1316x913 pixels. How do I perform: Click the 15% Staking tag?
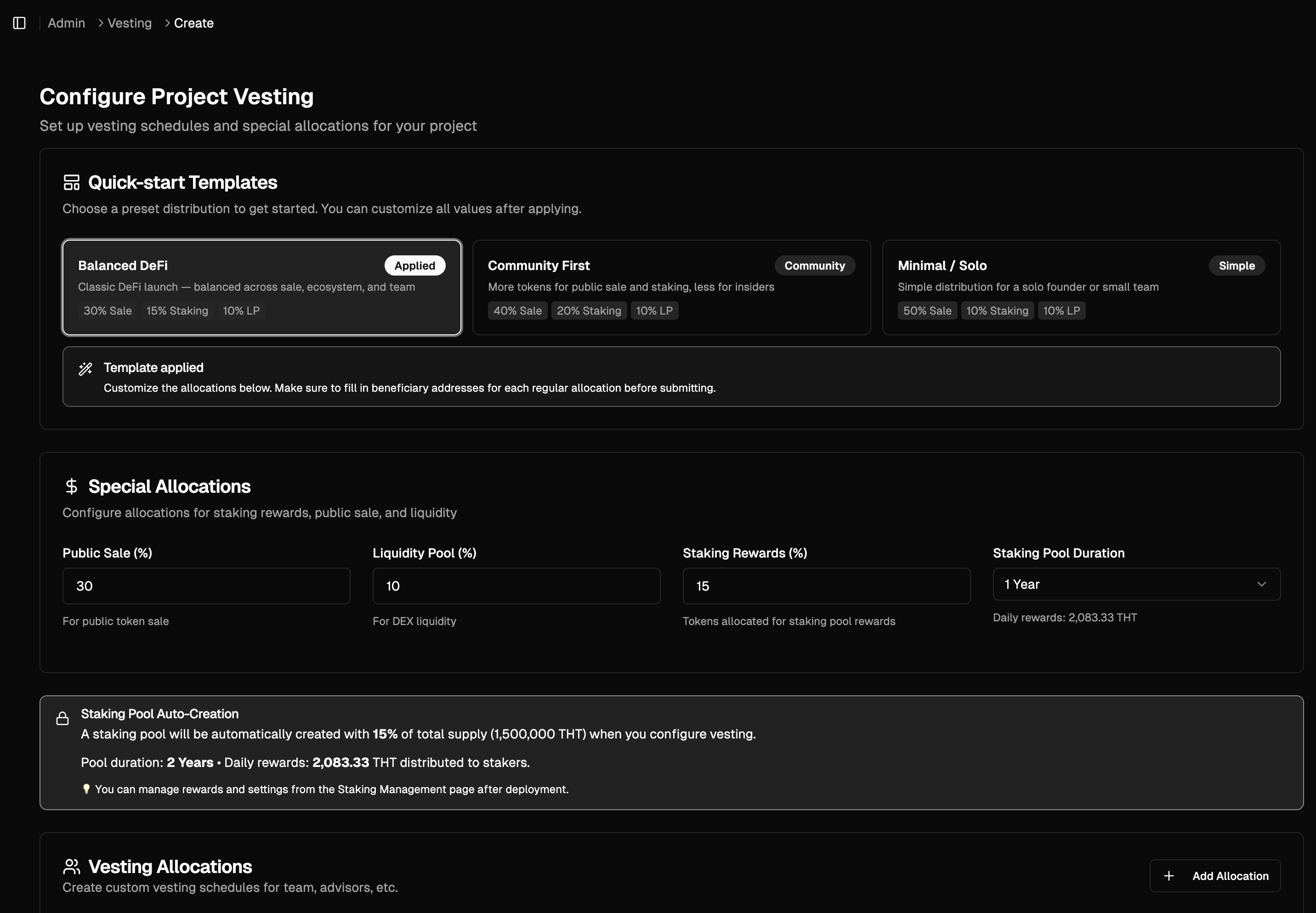(177, 310)
